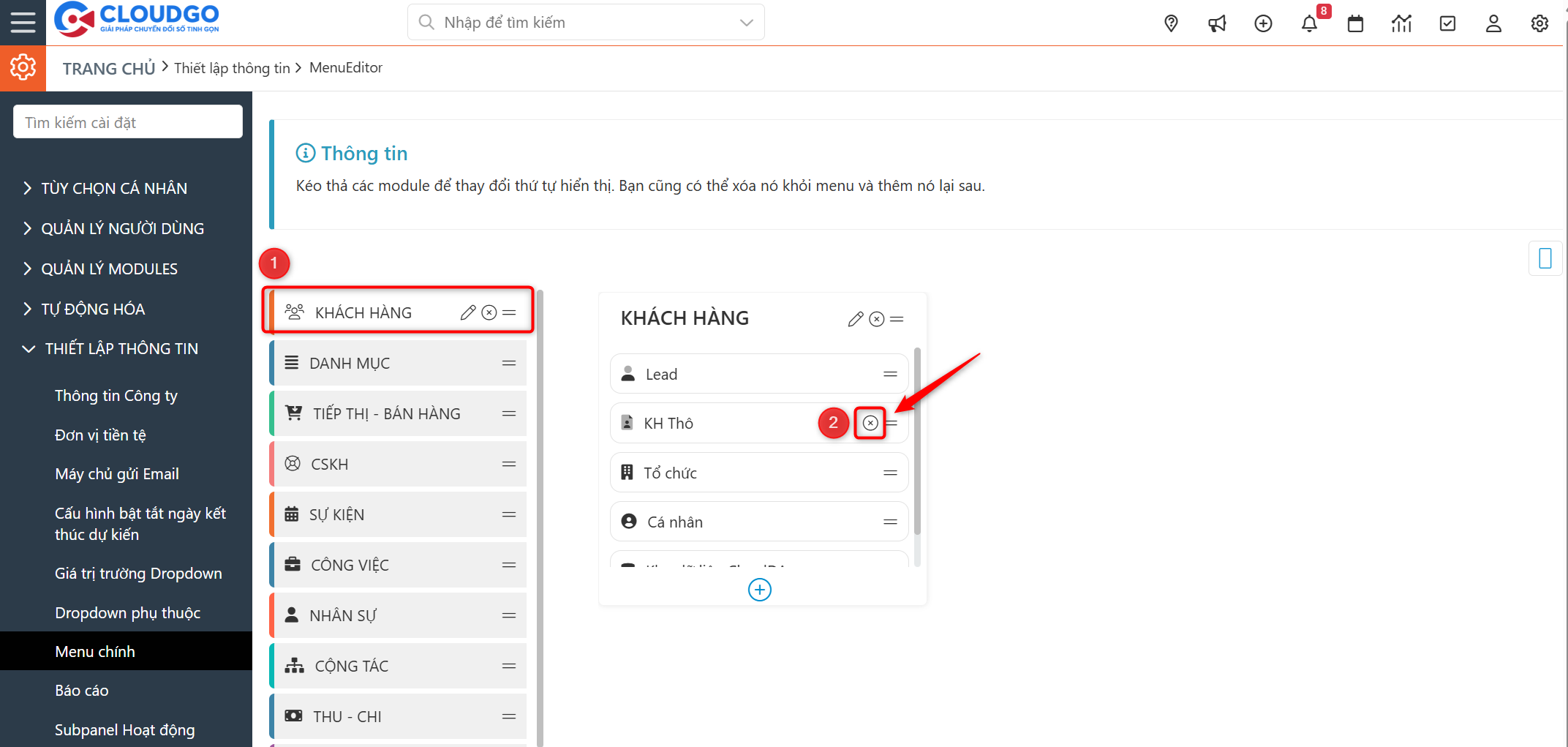1568x747 pixels.
Task: Remove KH Thô from the menu
Action: coord(870,422)
